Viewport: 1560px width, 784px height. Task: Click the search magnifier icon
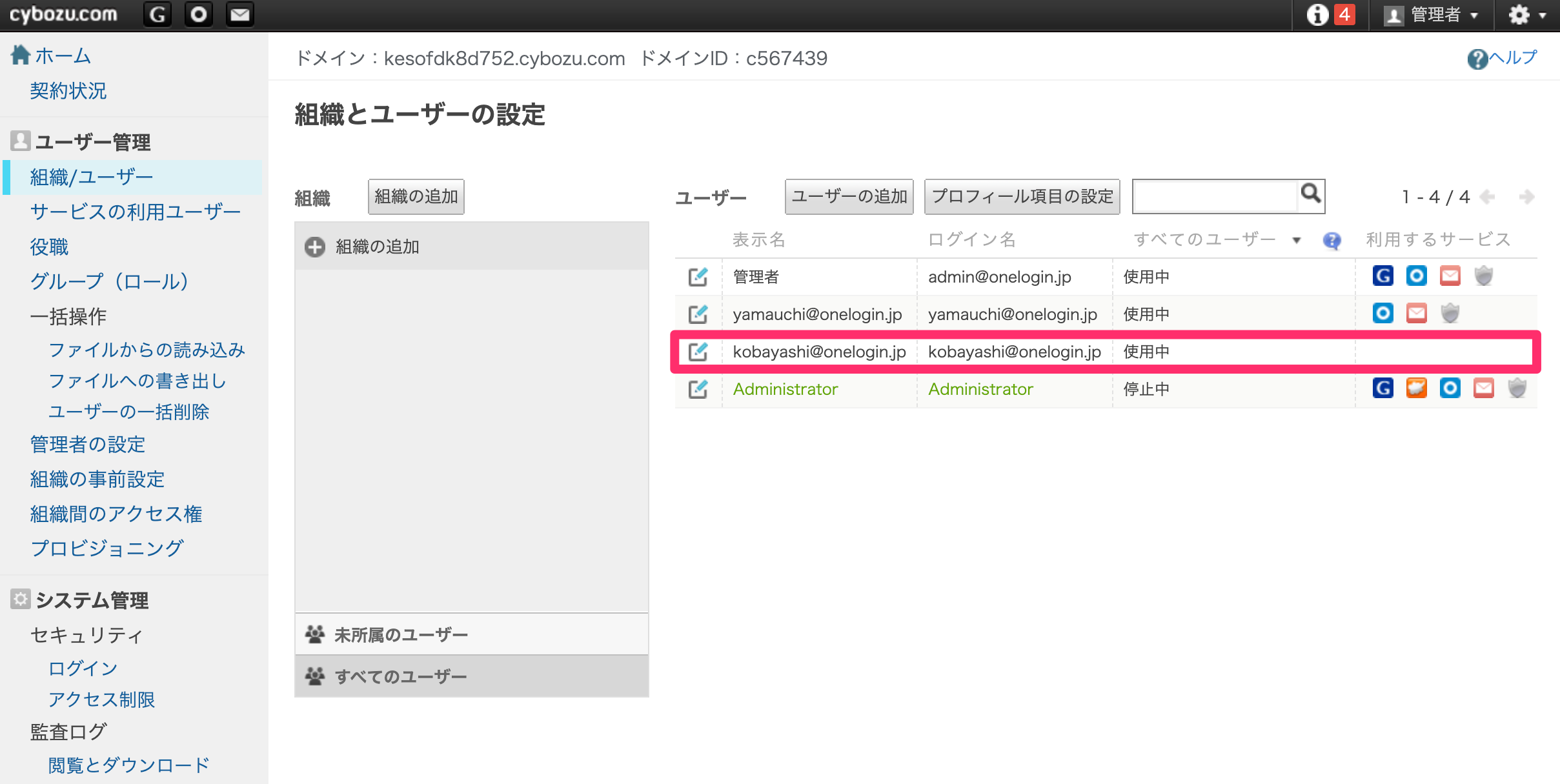coord(1310,194)
